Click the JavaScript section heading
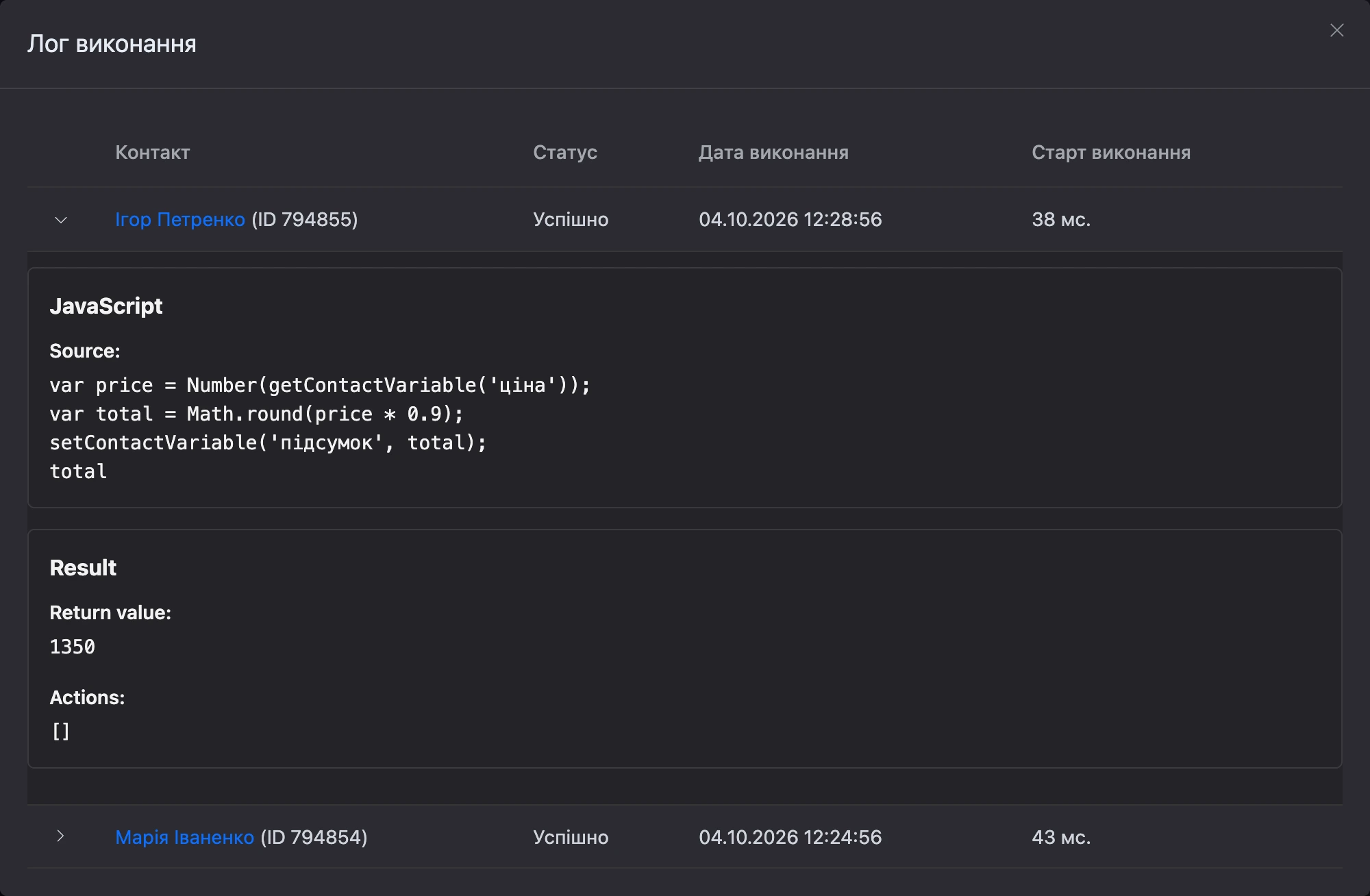This screenshot has height=896, width=1370. (x=106, y=306)
